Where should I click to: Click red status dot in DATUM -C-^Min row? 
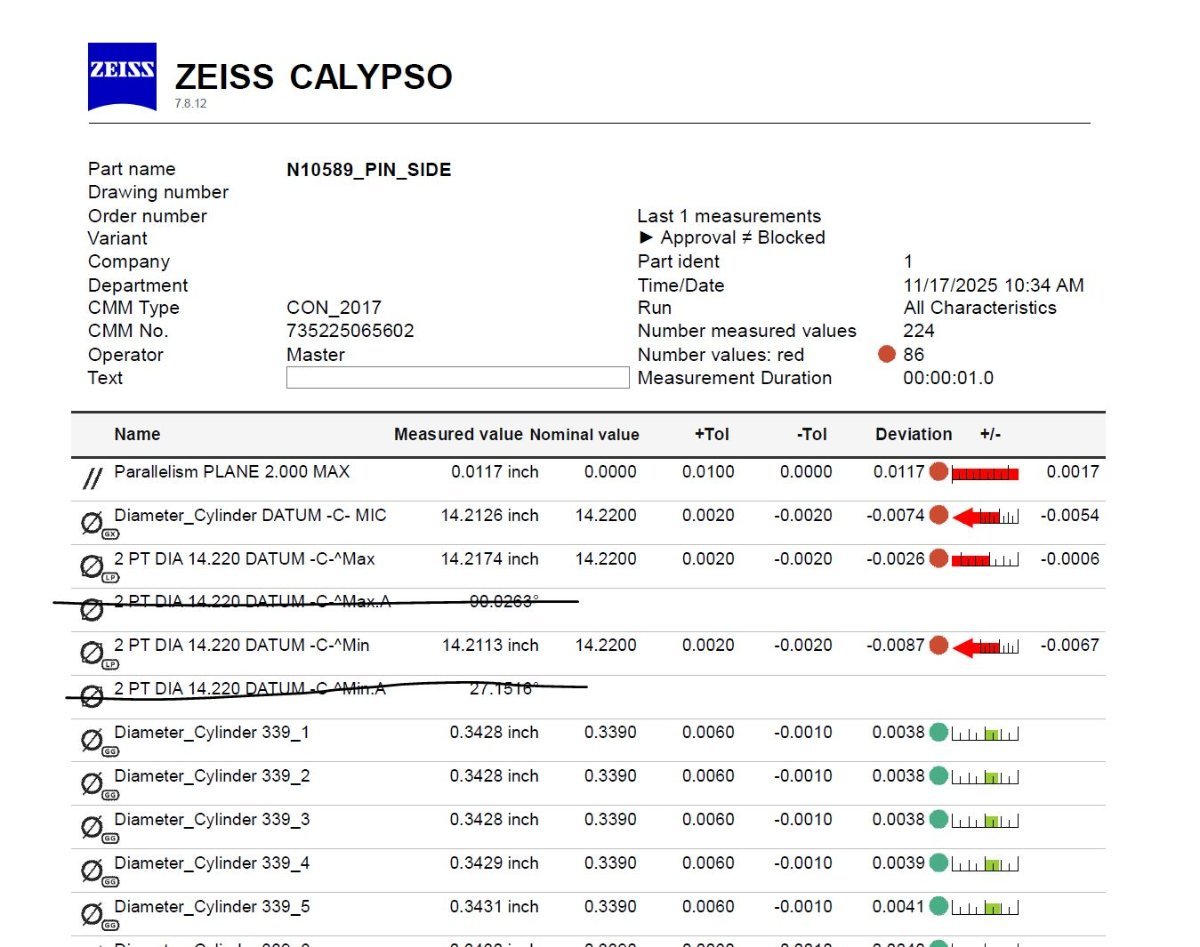938,646
